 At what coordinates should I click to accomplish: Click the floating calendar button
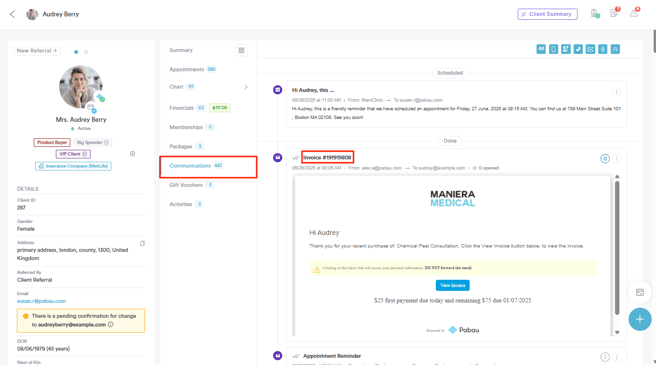tap(640, 292)
